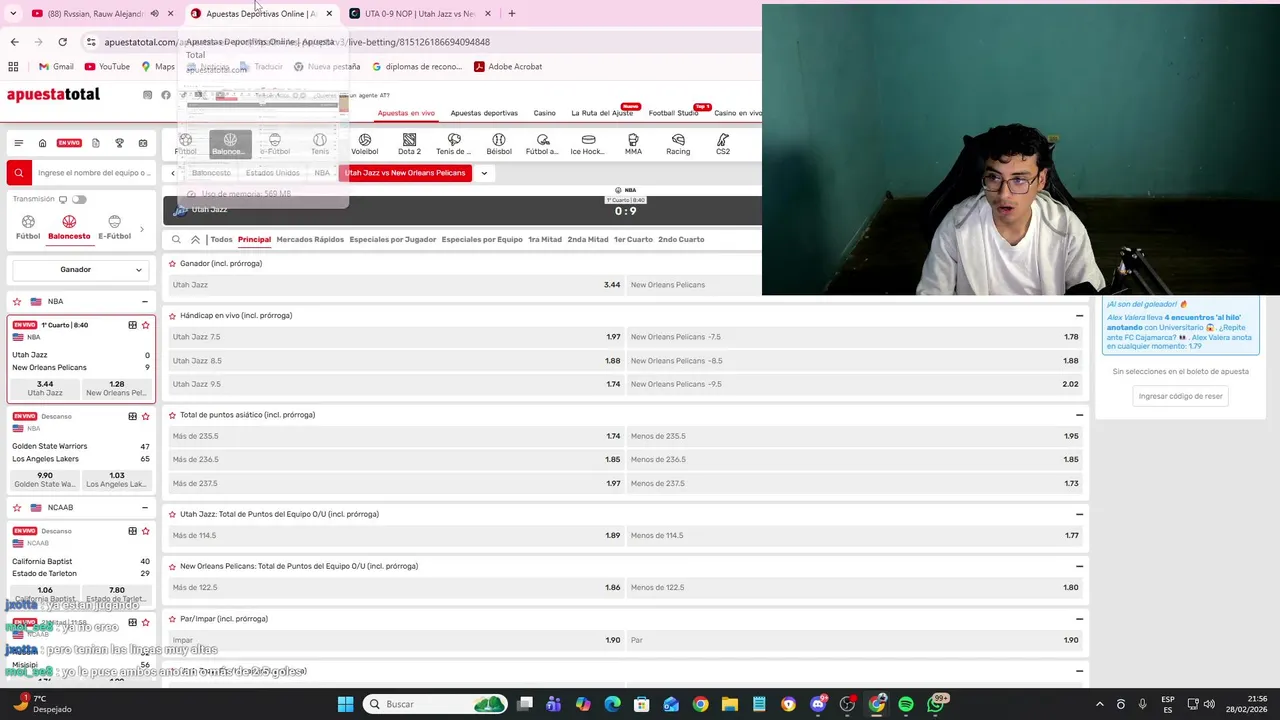
Task: Click the markets search magnifier icon
Action: click(176, 240)
